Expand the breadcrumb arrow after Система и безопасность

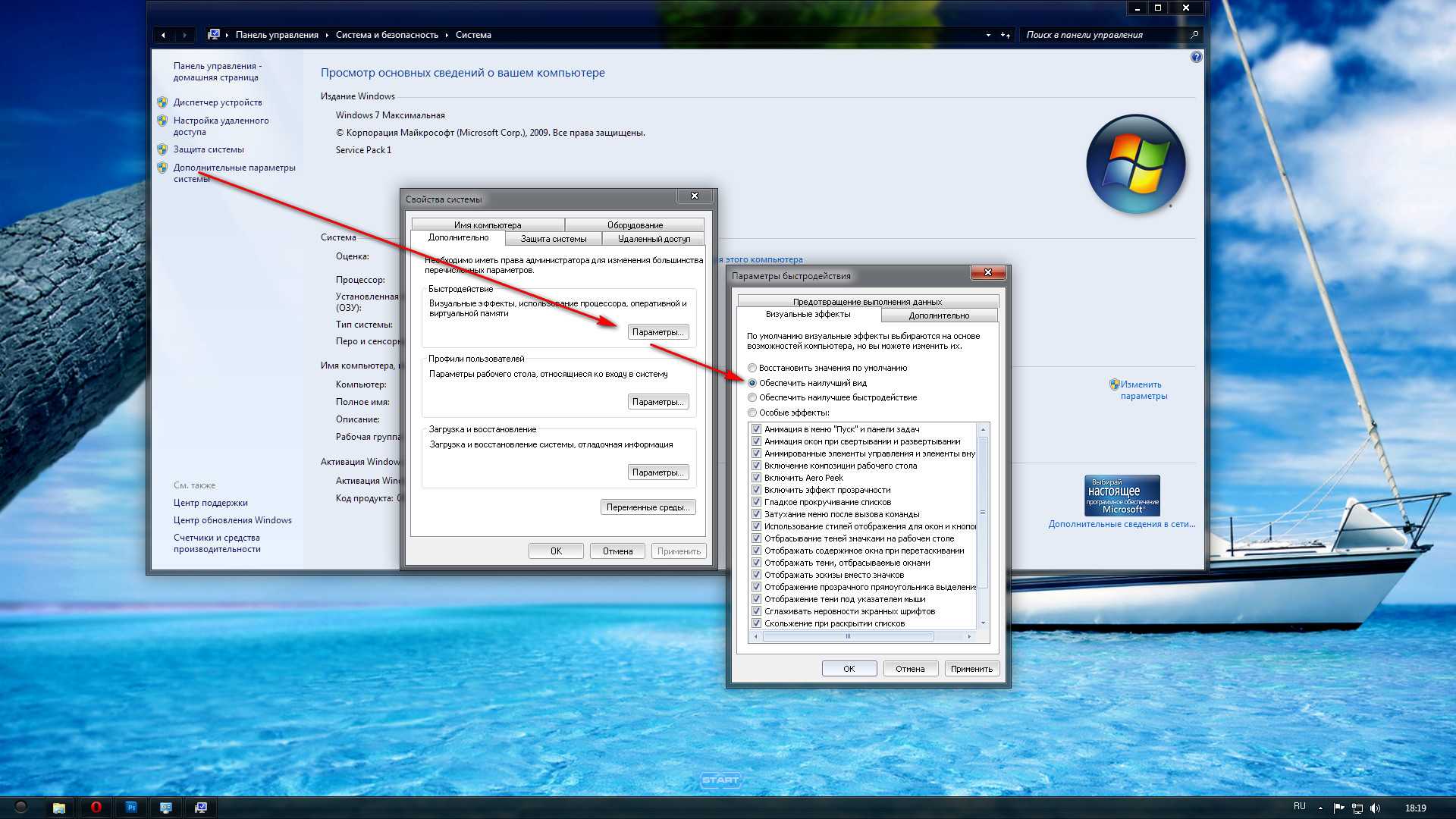(x=447, y=35)
